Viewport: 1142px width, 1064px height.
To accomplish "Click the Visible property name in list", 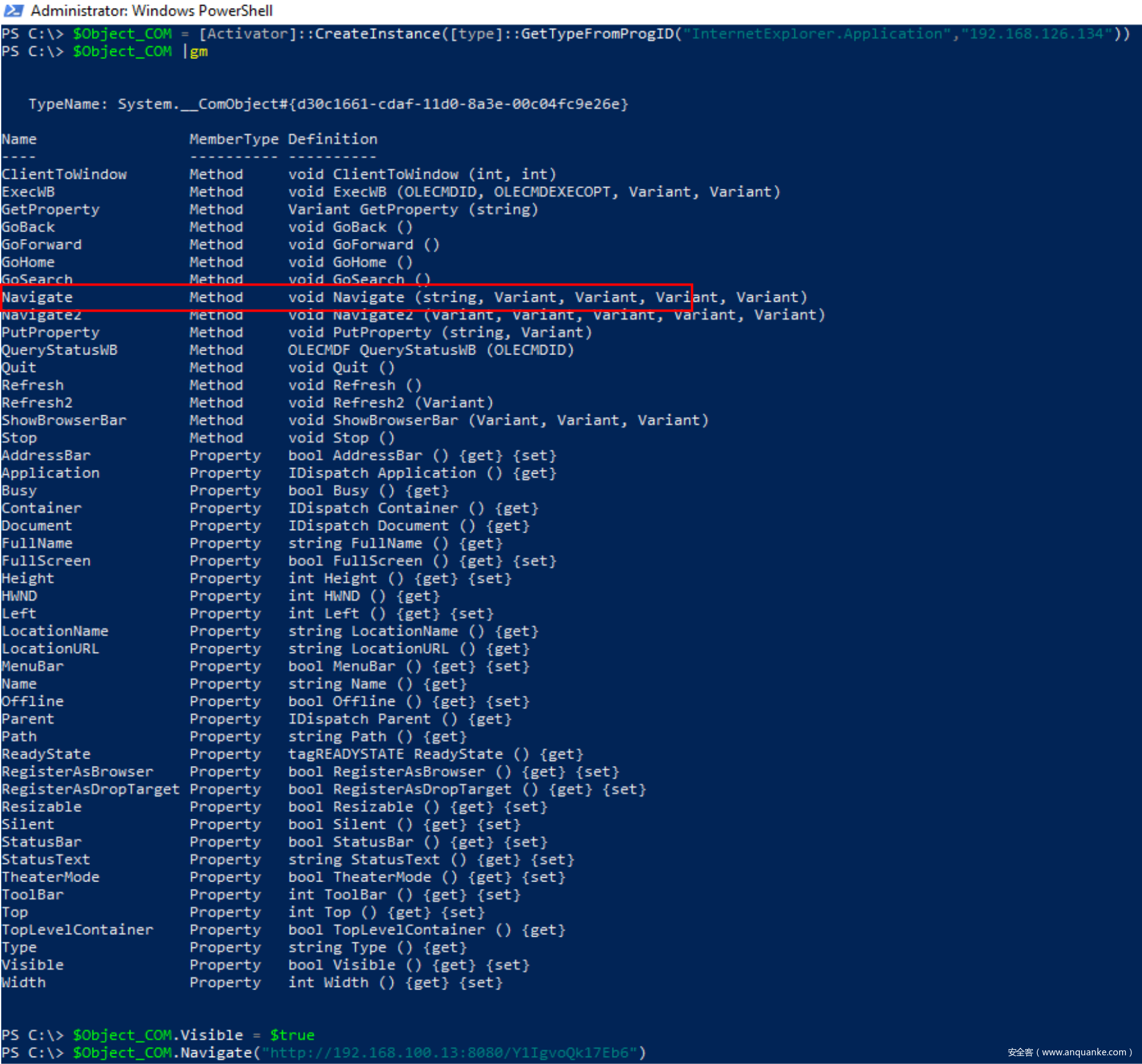I will click(x=32, y=965).
